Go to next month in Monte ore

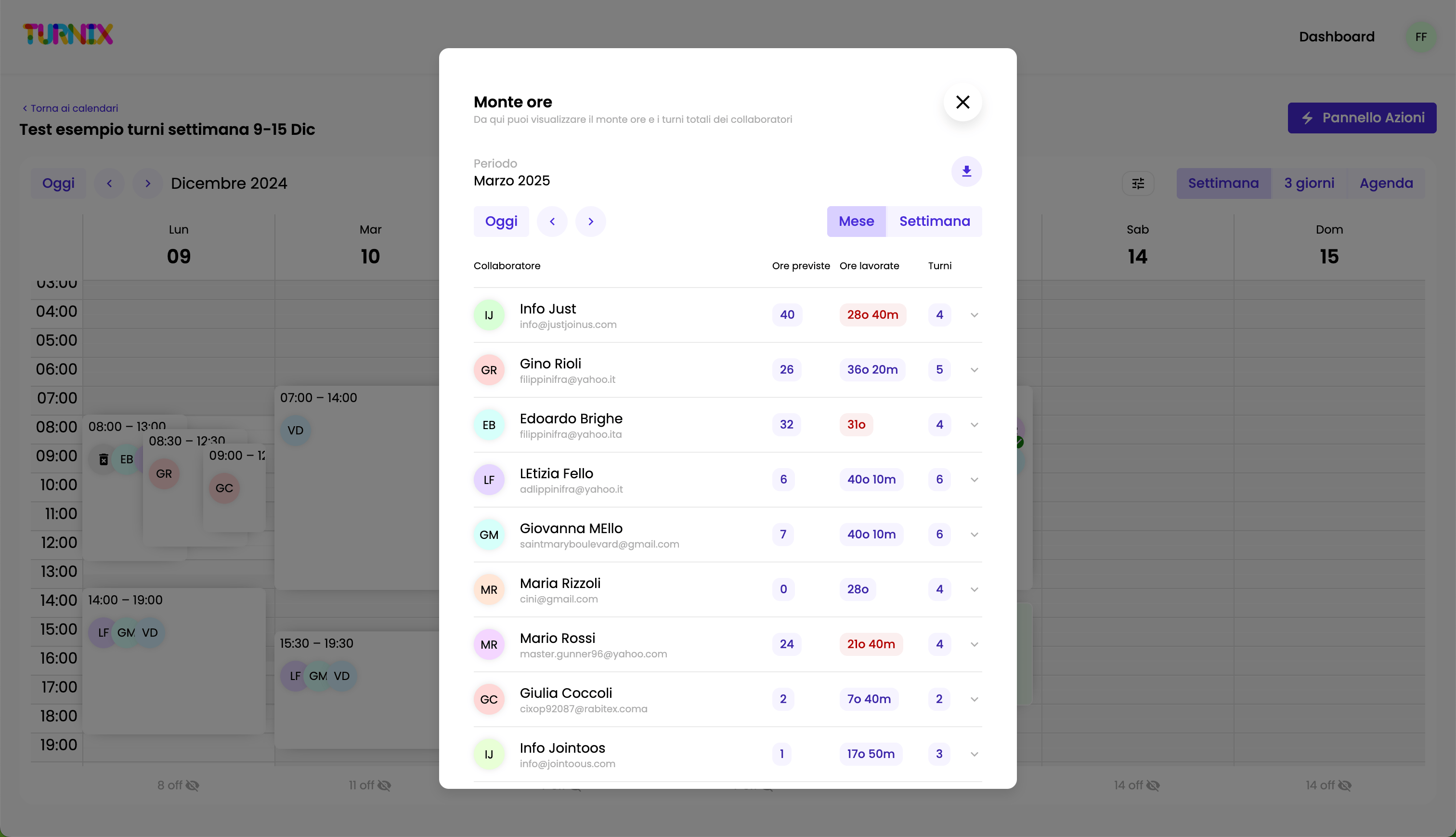pyautogui.click(x=590, y=222)
